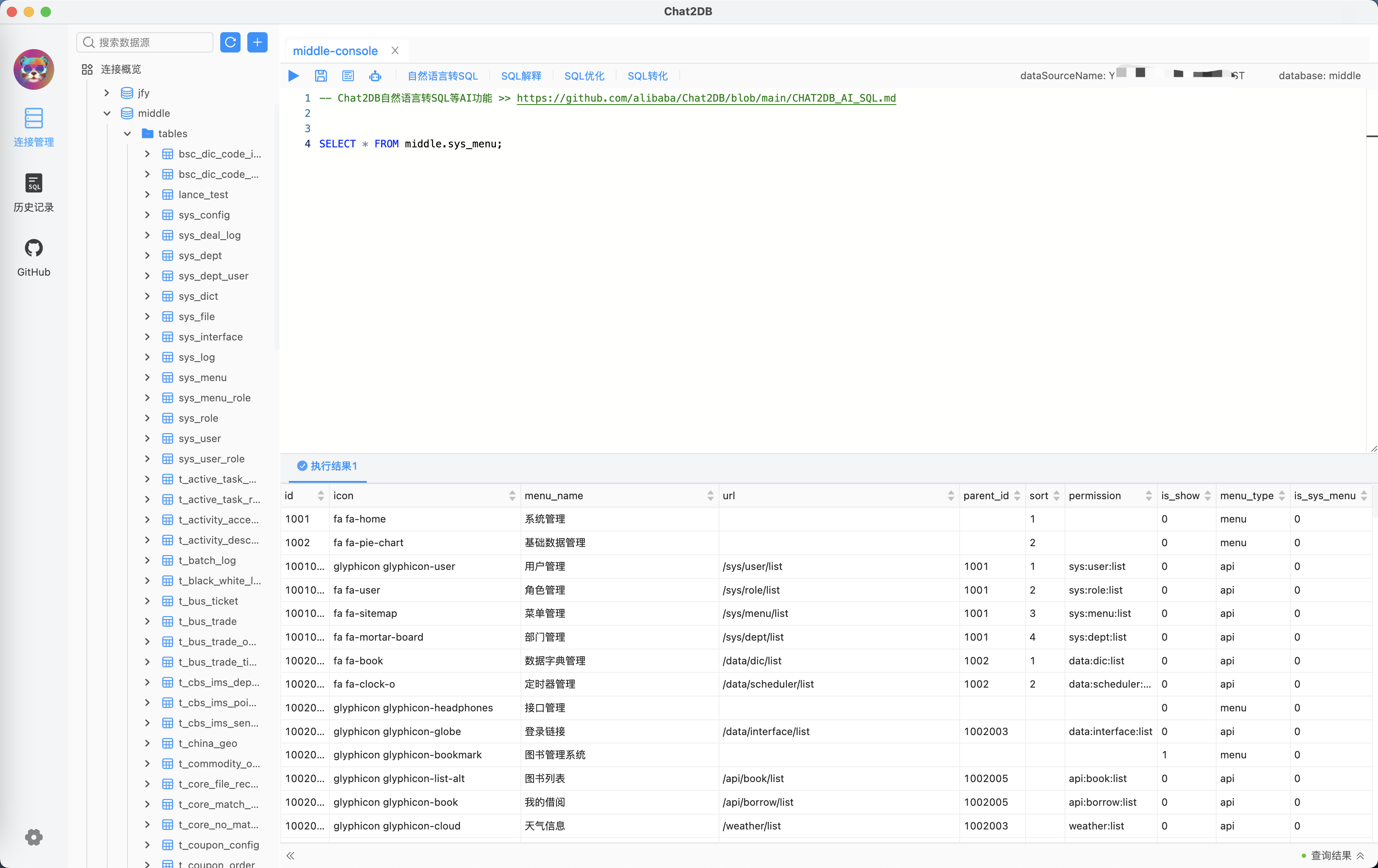
Task: Add a new data source with the plus icon
Action: pos(257,42)
